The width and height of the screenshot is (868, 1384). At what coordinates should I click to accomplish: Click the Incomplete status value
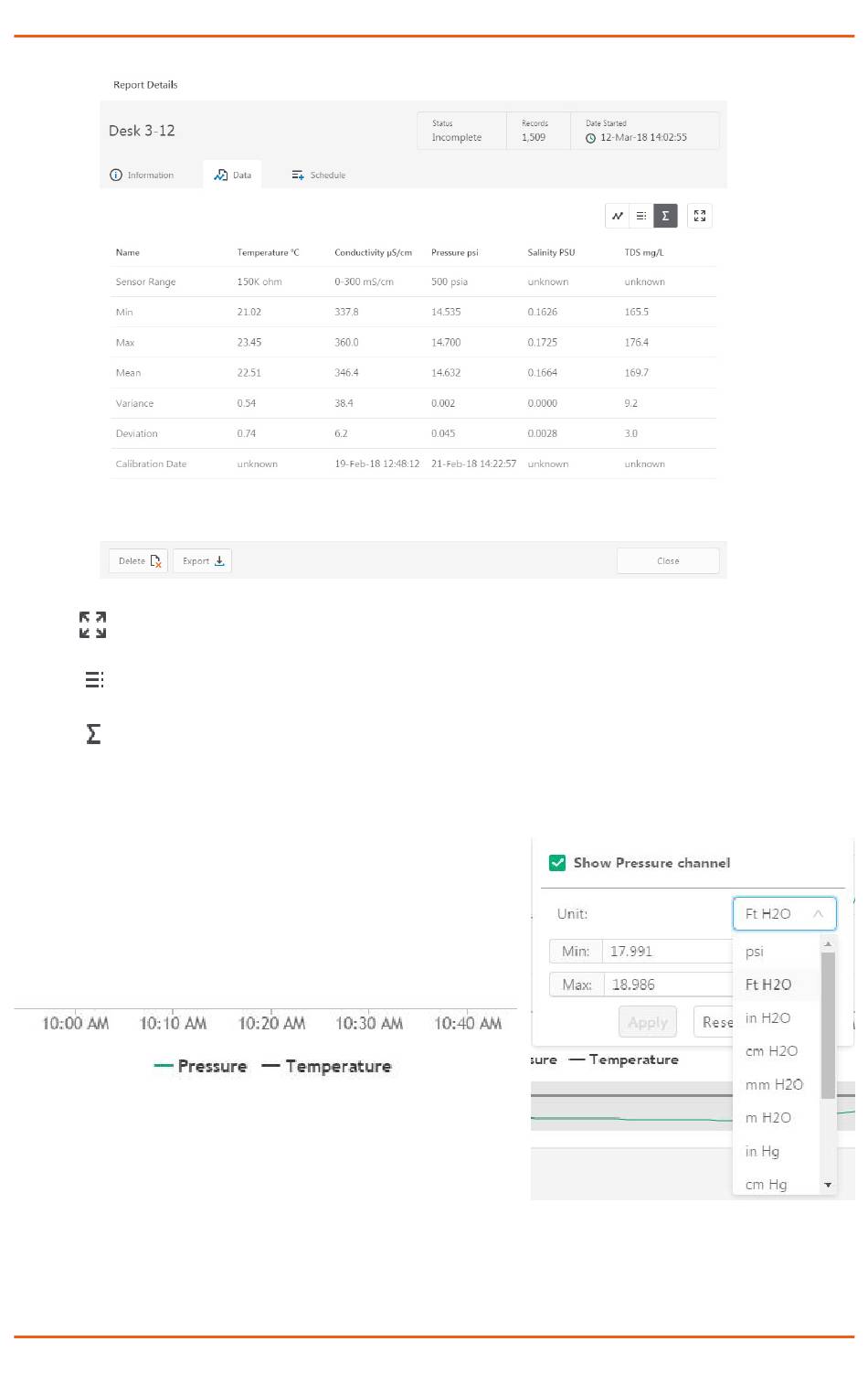point(457,137)
